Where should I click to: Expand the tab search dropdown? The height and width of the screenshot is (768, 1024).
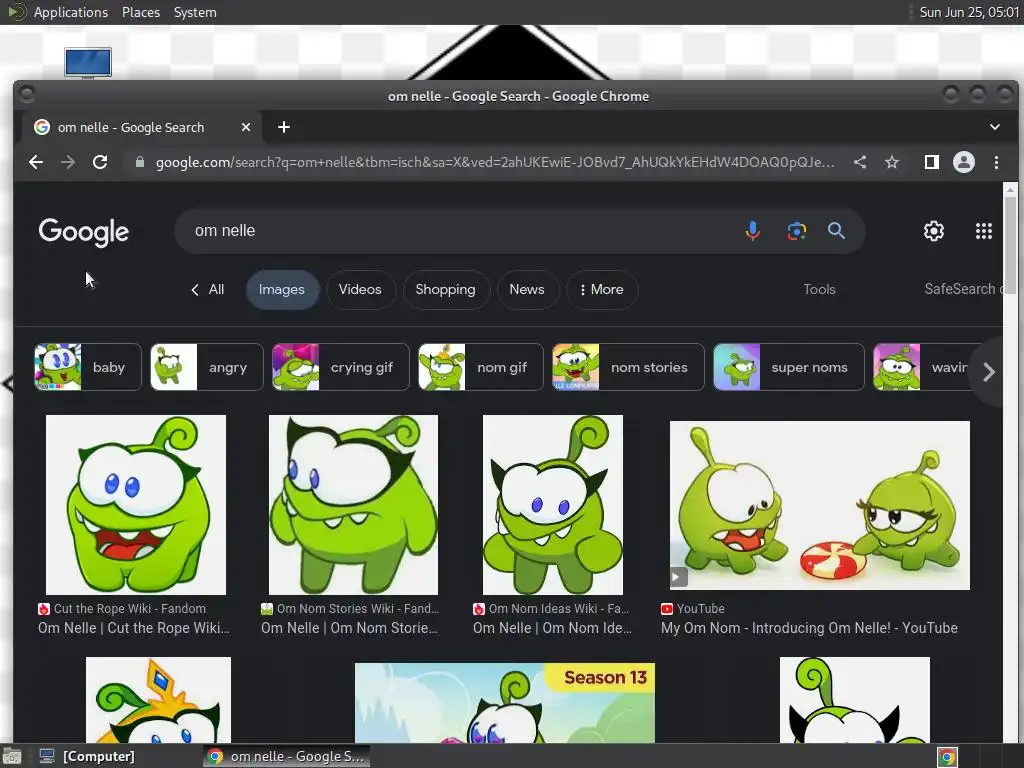995,127
